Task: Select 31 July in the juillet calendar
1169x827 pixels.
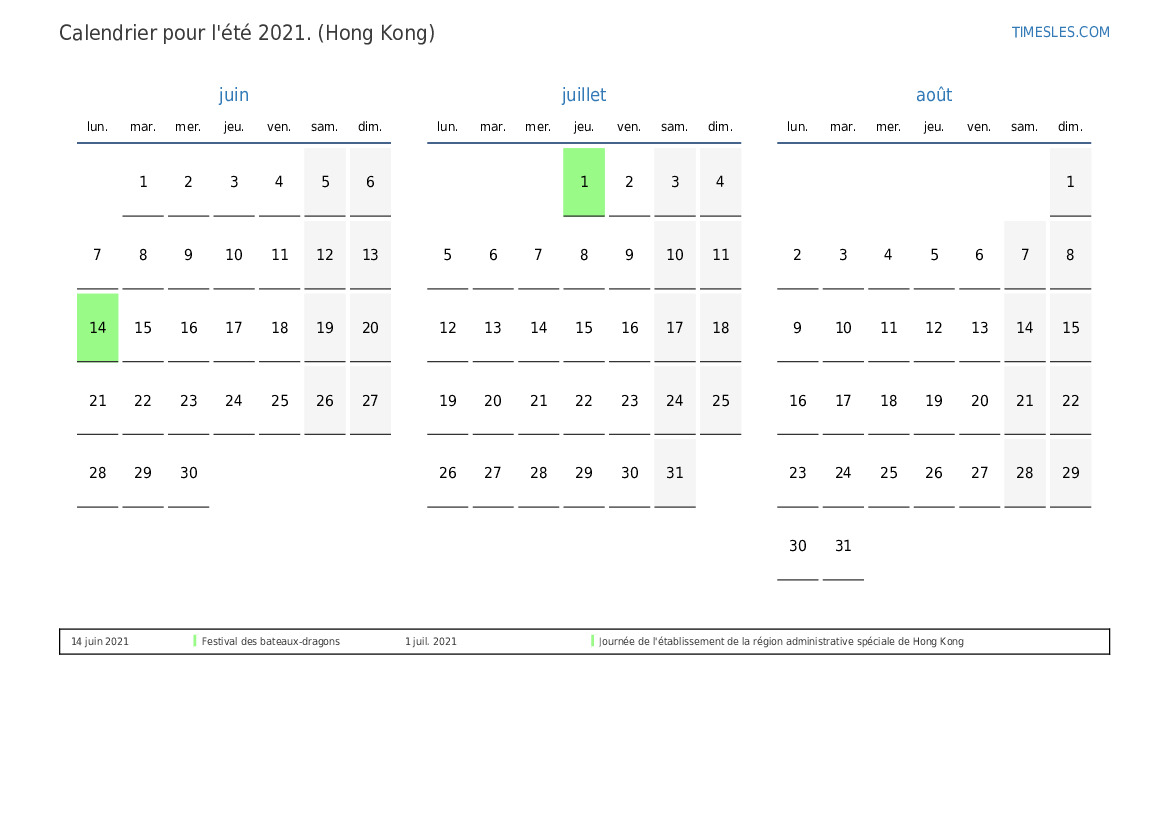Action: 675,473
